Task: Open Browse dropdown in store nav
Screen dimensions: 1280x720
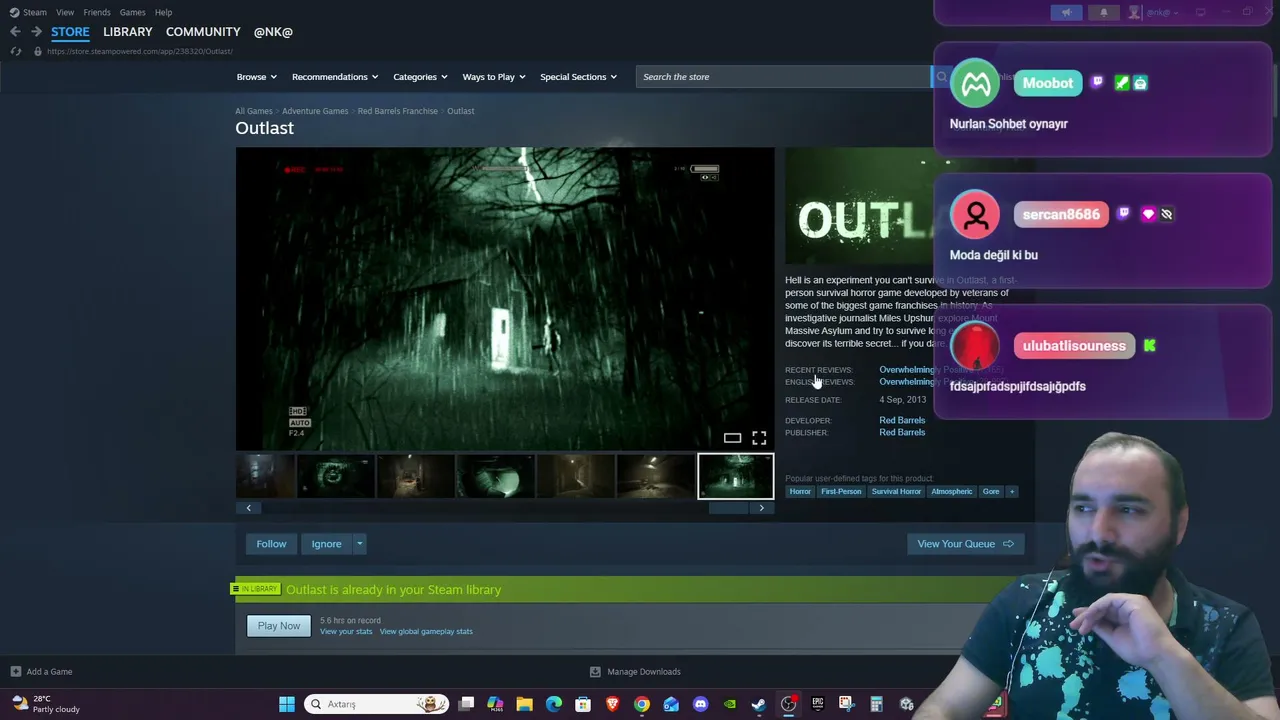Action: [256, 77]
